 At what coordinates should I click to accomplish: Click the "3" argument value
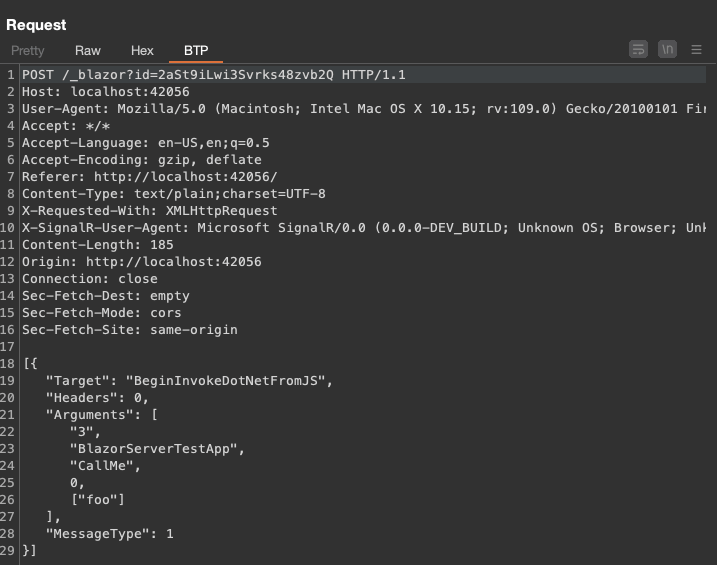tap(85, 432)
